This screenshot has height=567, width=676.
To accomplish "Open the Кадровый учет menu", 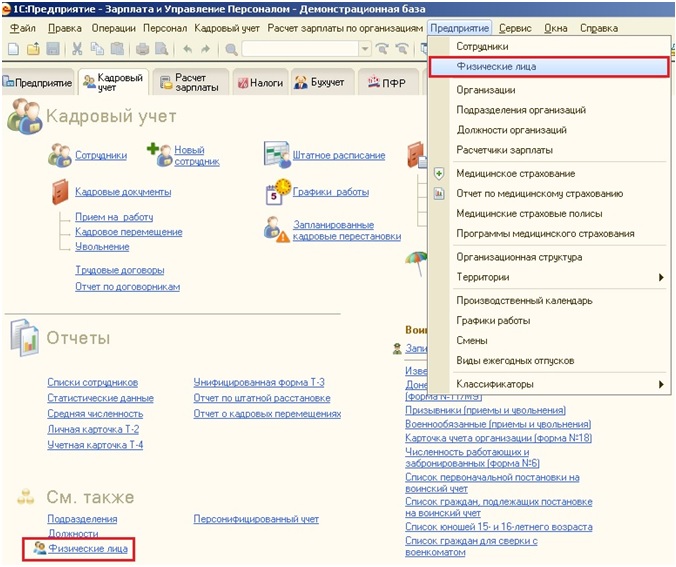I will click(x=227, y=28).
